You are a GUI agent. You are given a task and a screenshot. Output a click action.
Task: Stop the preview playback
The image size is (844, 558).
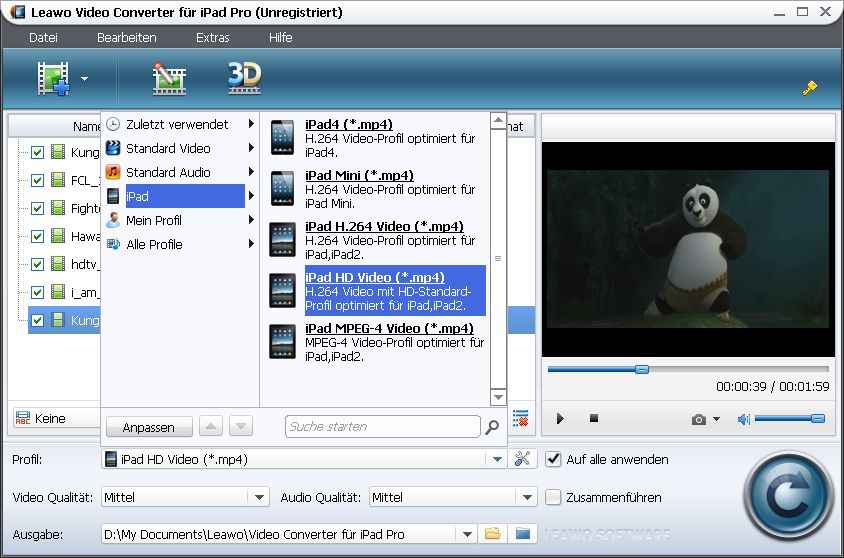click(594, 418)
